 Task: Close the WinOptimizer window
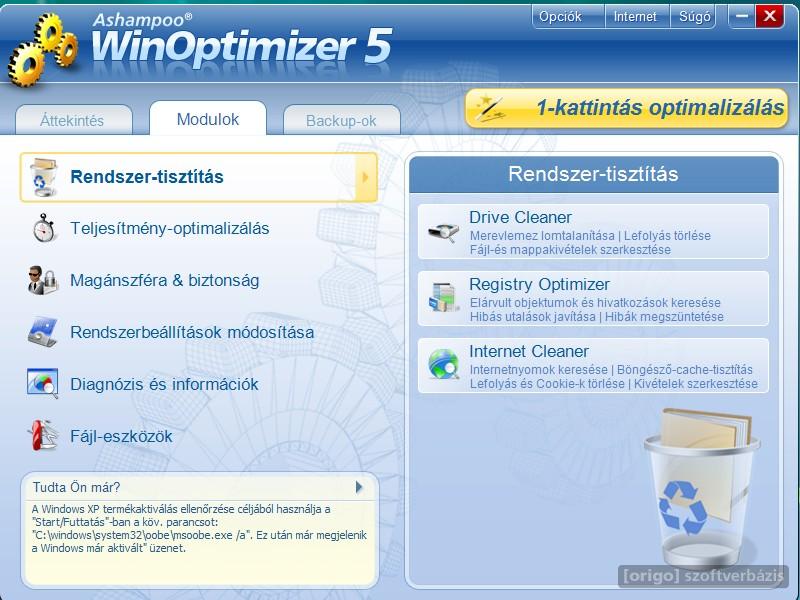pyautogui.click(x=769, y=16)
